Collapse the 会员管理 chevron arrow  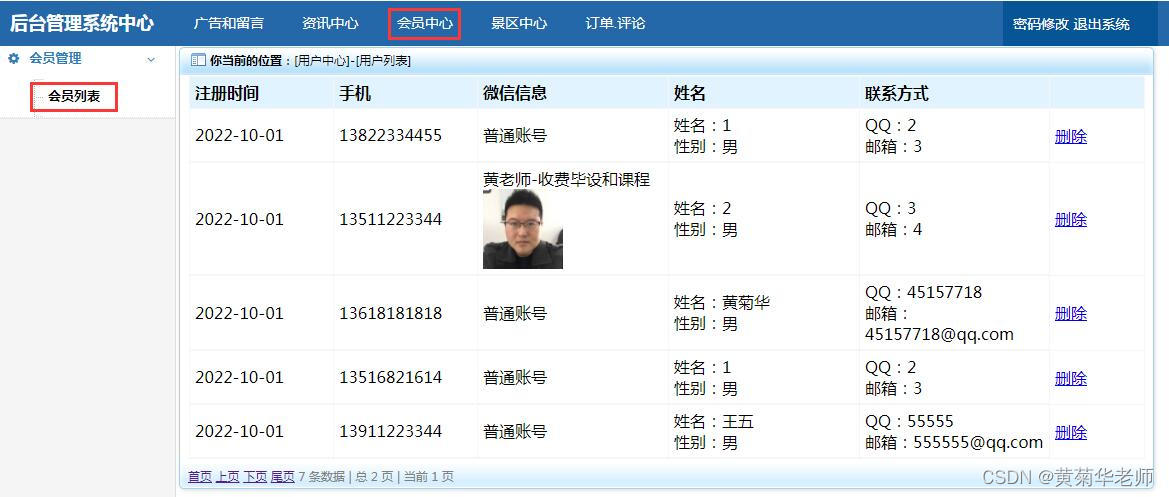tap(151, 60)
